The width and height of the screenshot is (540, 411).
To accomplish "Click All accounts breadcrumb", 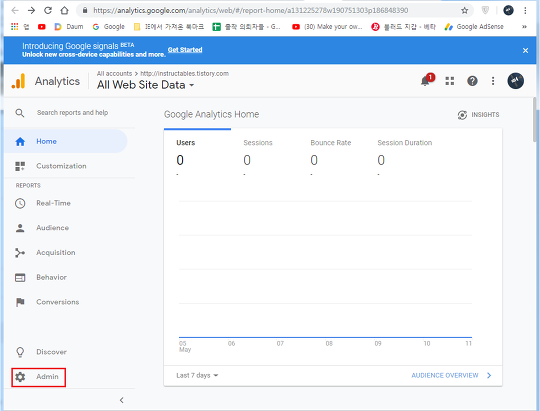I will 114,73.
